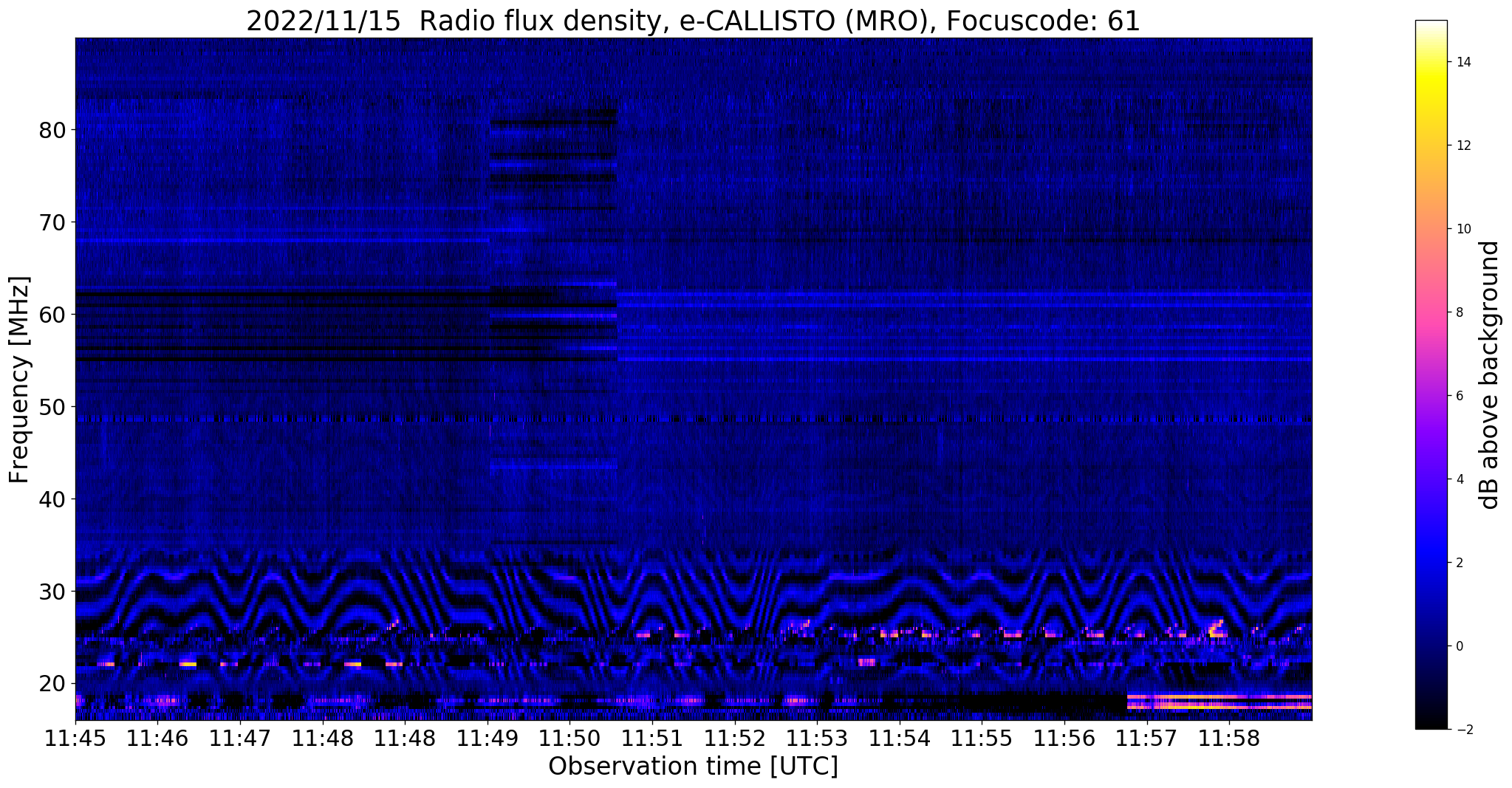1512x788 pixels.
Task: Click the 'Observation time [UTC]' axis label
Action: click(693, 766)
